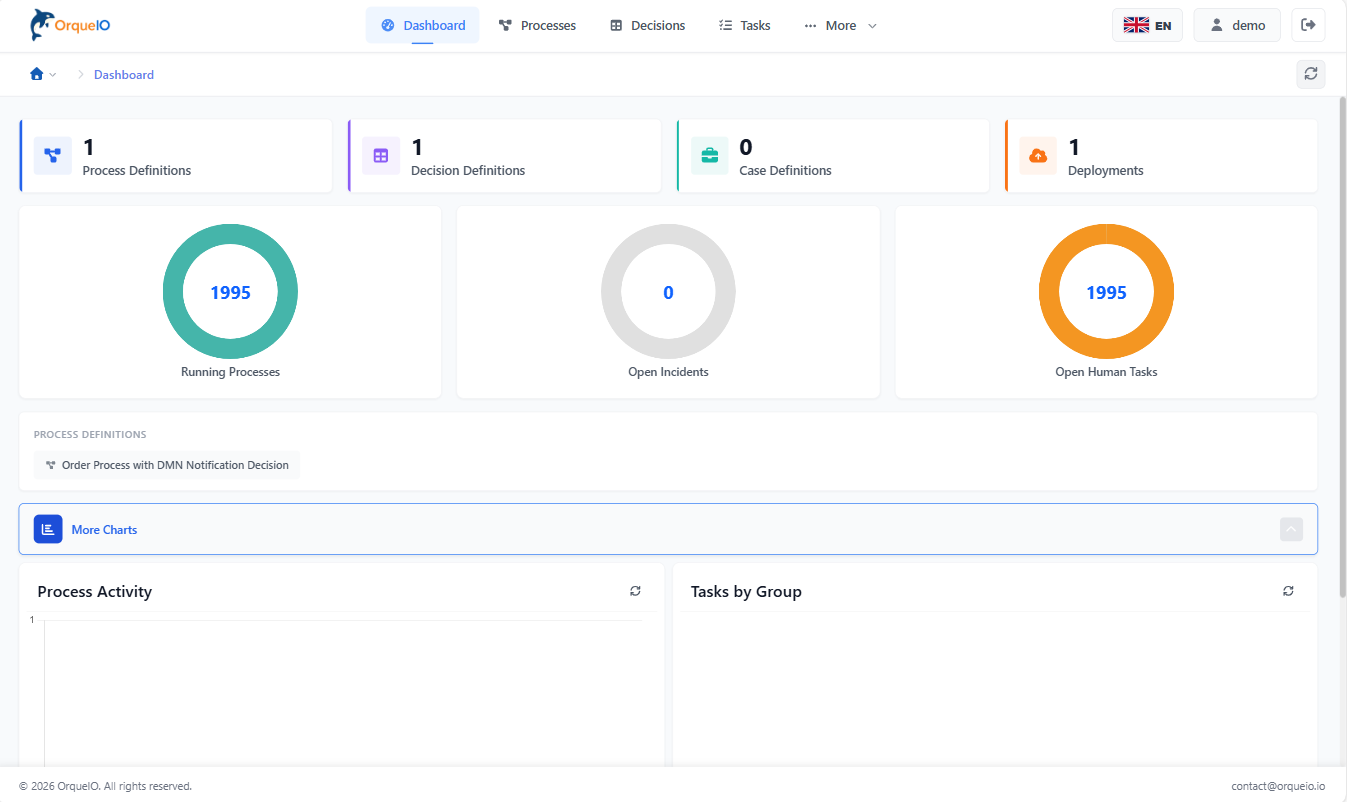Open Order Process with DMN Notification Decision
This screenshot has width=1347, height=802.
(167, 465)
